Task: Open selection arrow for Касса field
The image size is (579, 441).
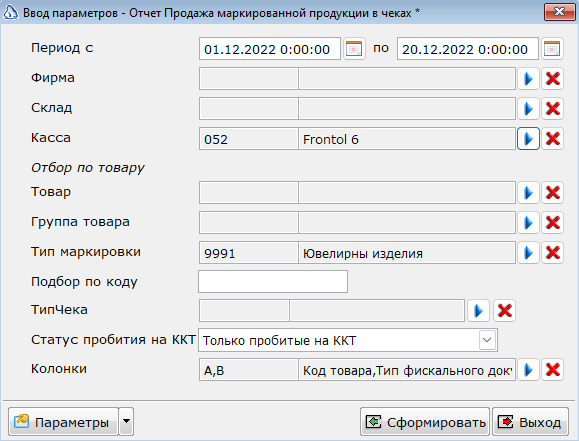Action: [x=528, y=139]
